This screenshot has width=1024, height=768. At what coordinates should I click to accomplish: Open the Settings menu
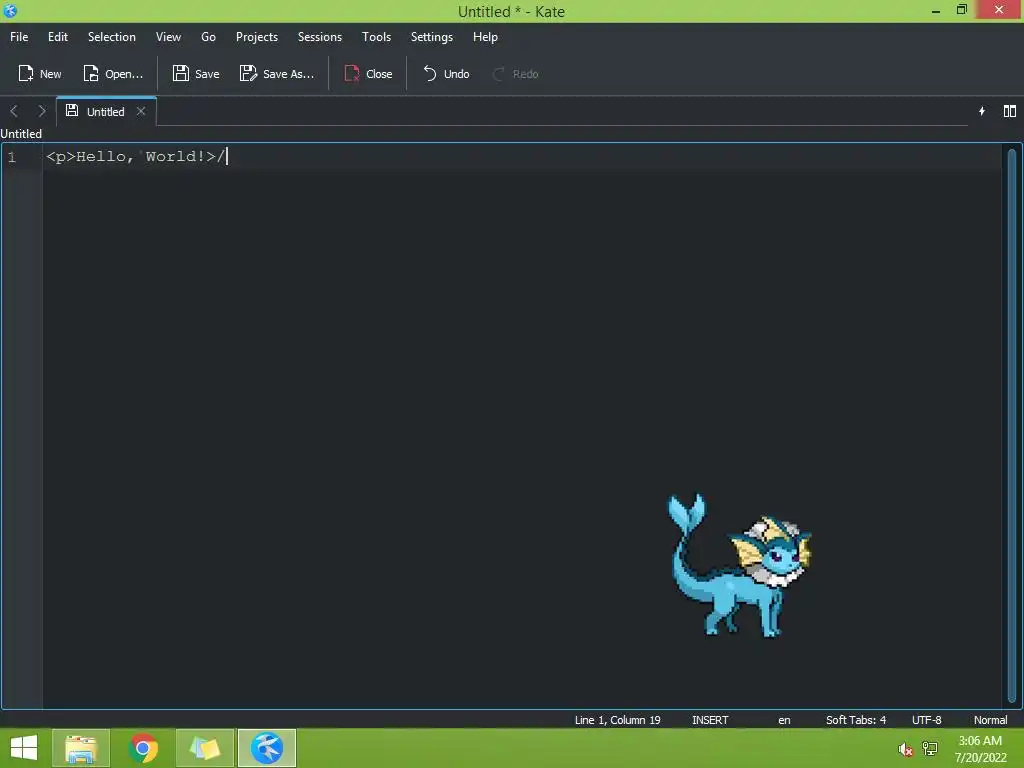pos(432,37)
